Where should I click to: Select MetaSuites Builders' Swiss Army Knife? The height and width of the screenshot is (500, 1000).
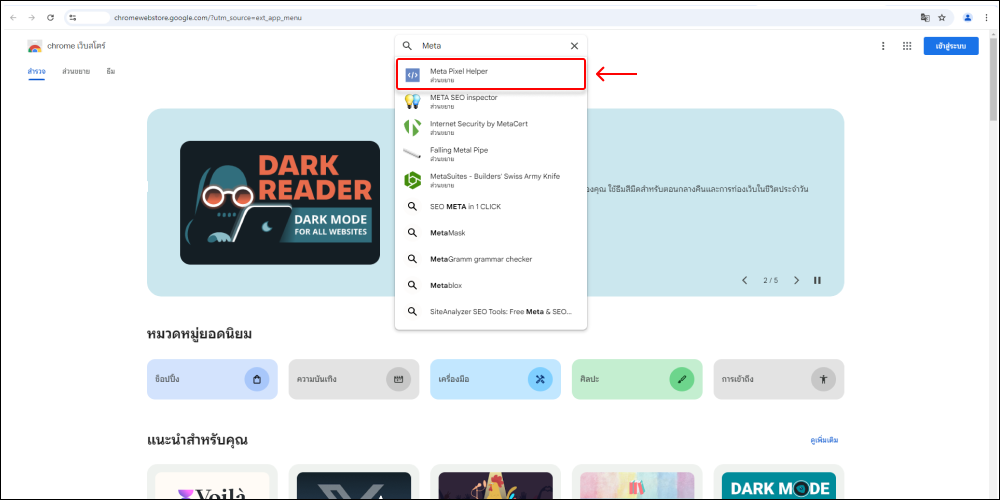click(490, 180)
